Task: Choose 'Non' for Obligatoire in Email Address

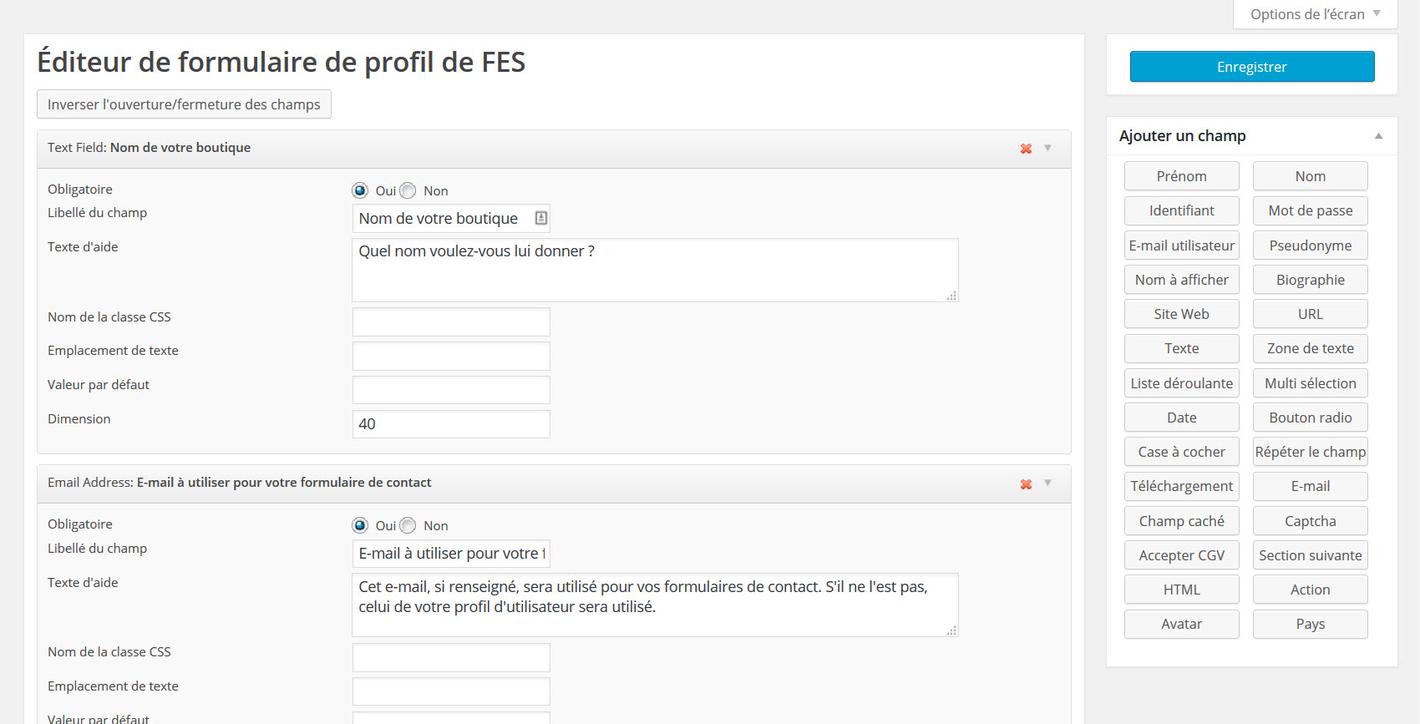Action: pos(408,526)
